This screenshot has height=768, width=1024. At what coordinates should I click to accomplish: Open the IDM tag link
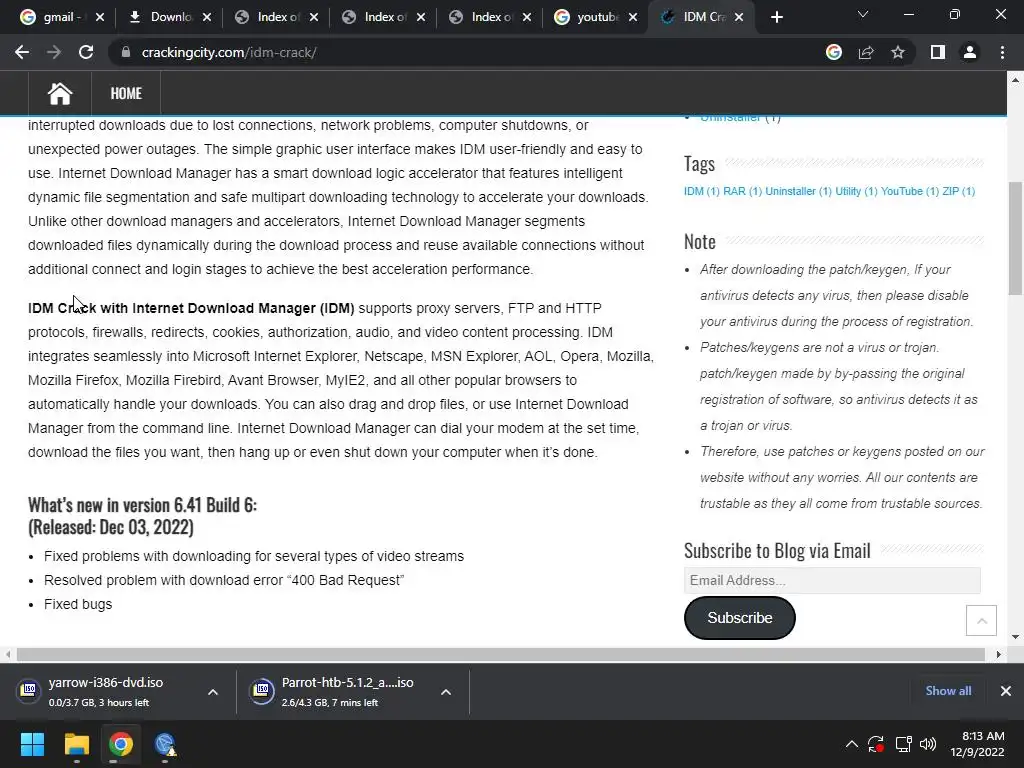tap(701, 191)
